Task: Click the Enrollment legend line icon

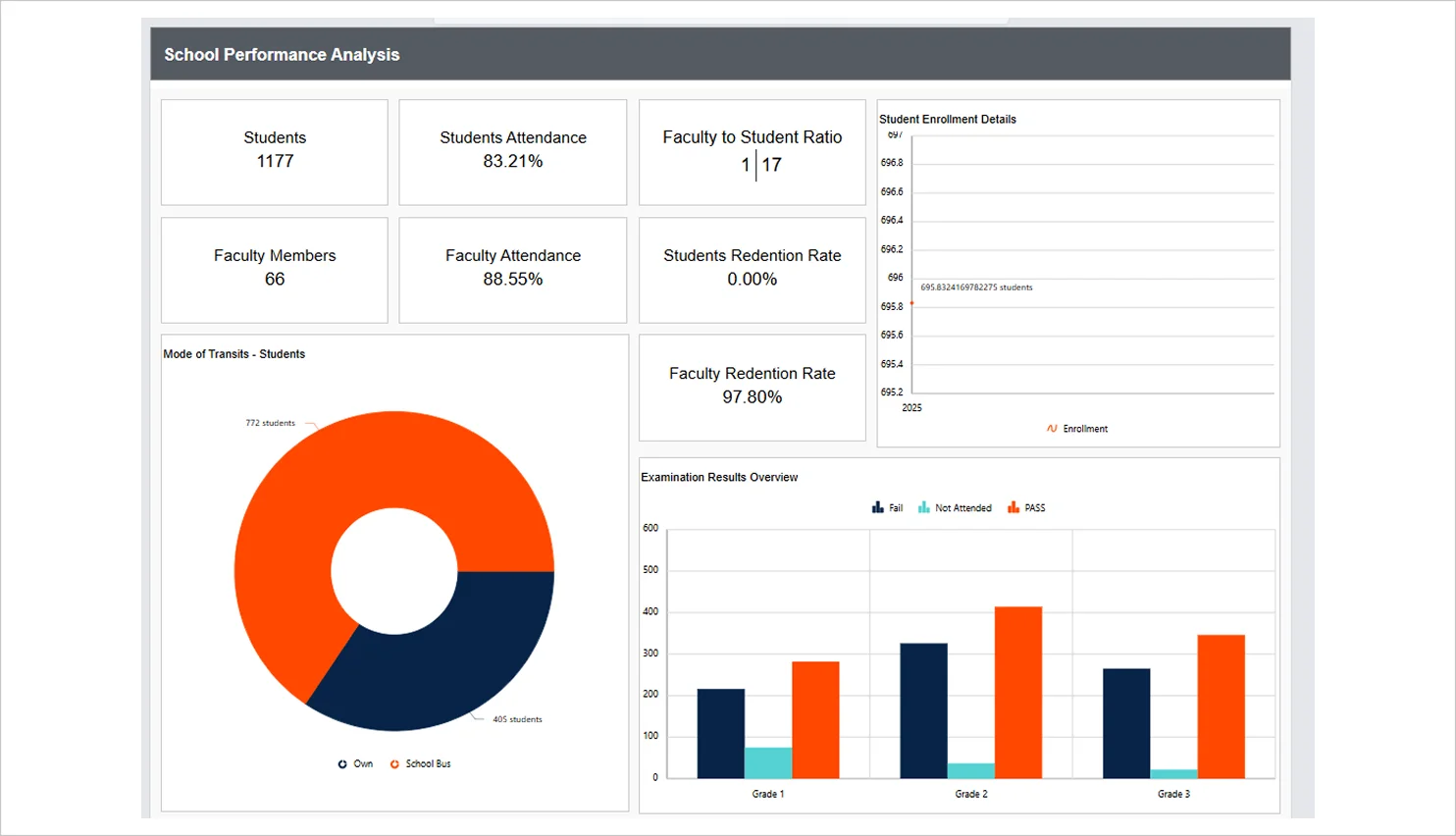Action: [1052, 429]
